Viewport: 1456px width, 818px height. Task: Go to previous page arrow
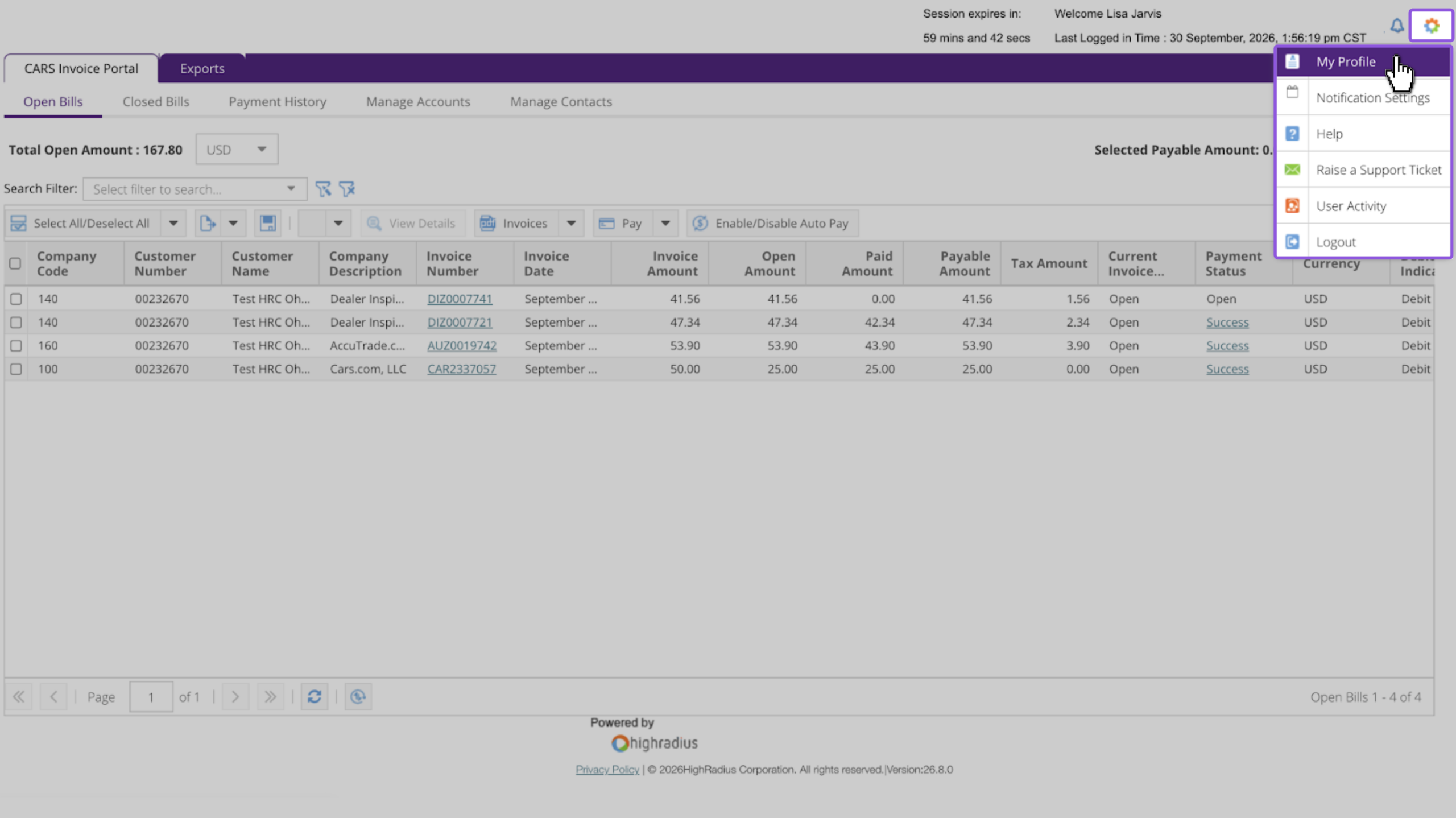pyautogui.click(x=53, y=696)
